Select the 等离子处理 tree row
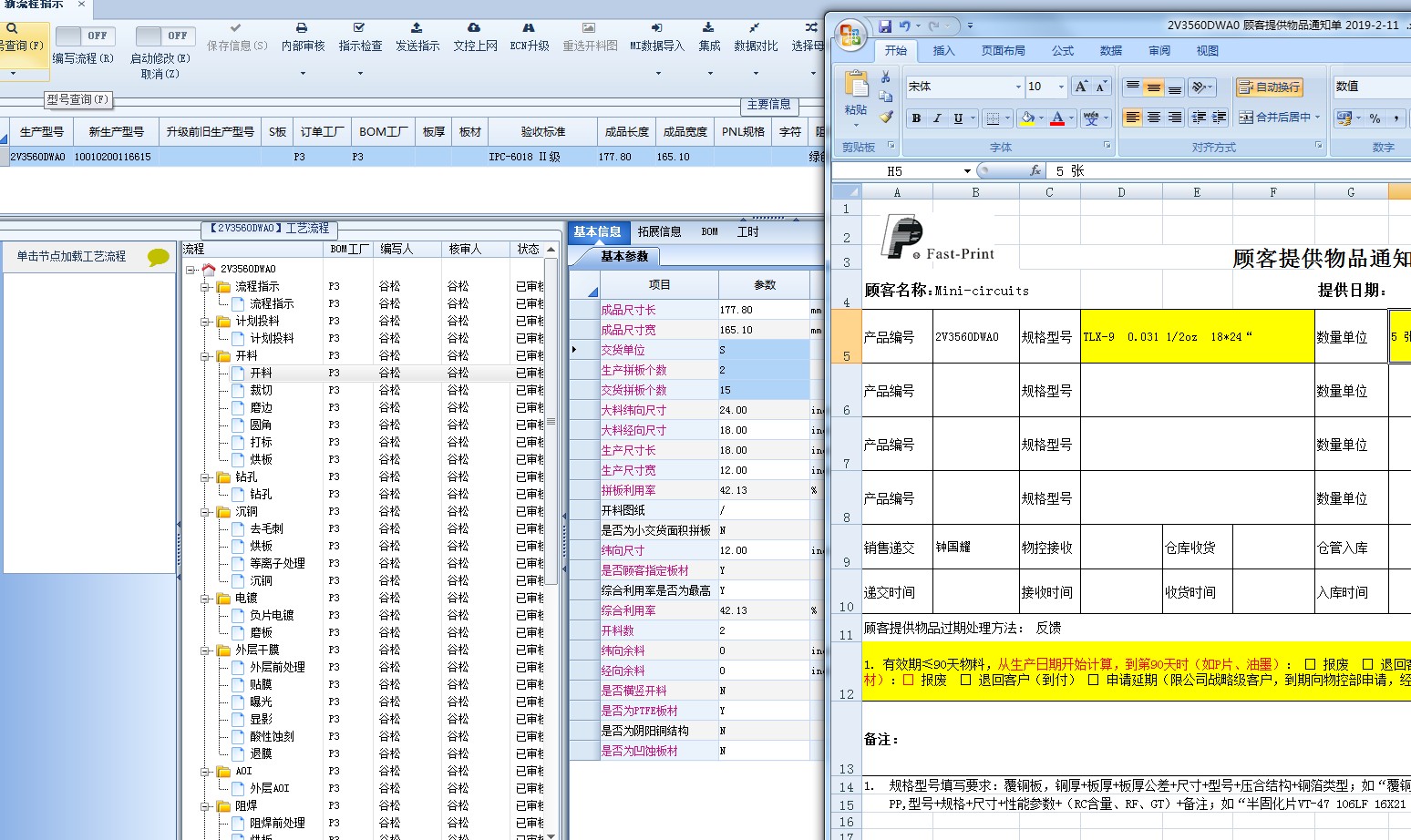1411x840 pixels. pos(277,564)
